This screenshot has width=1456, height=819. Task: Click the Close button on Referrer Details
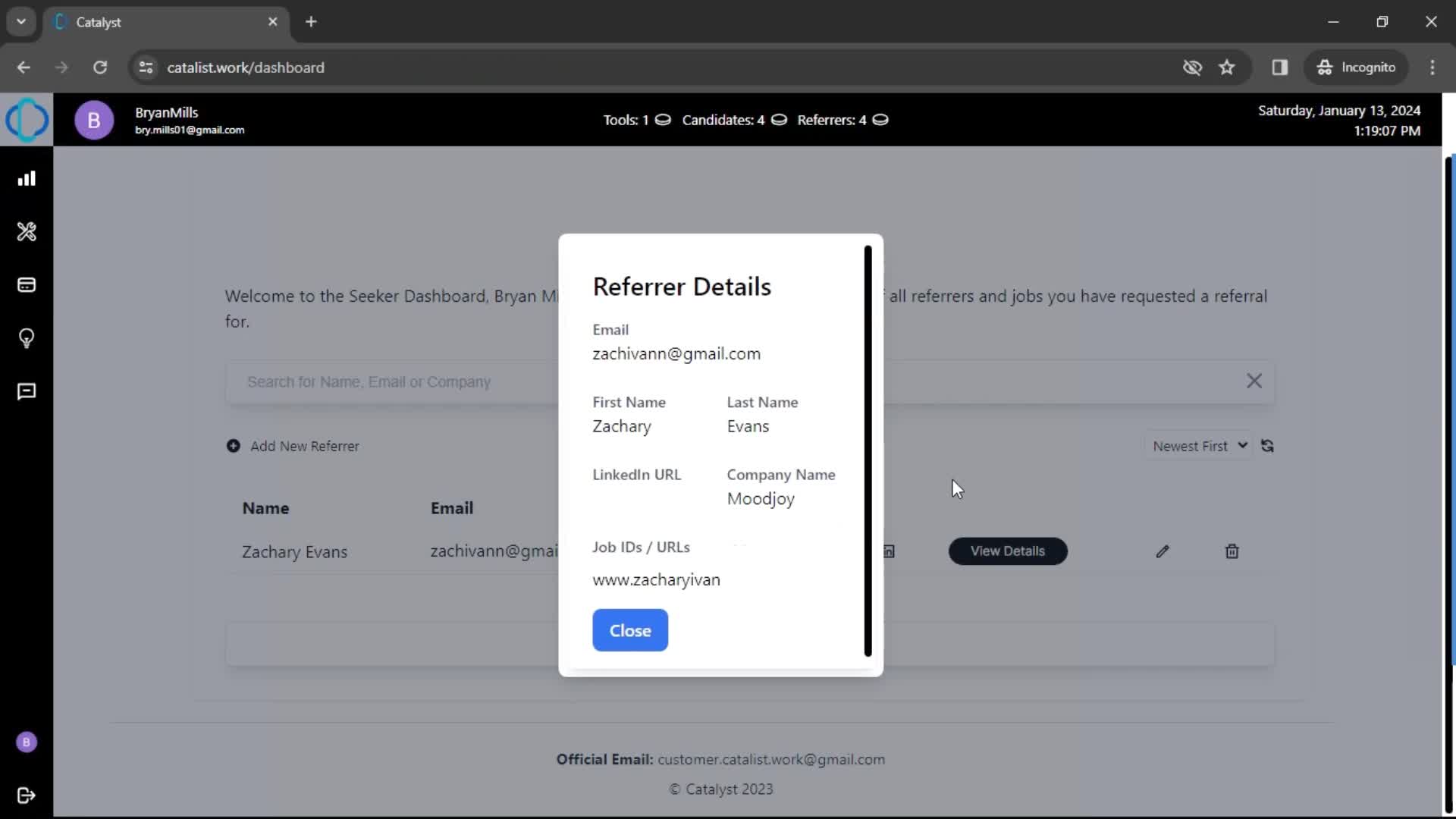pos(630,630)
